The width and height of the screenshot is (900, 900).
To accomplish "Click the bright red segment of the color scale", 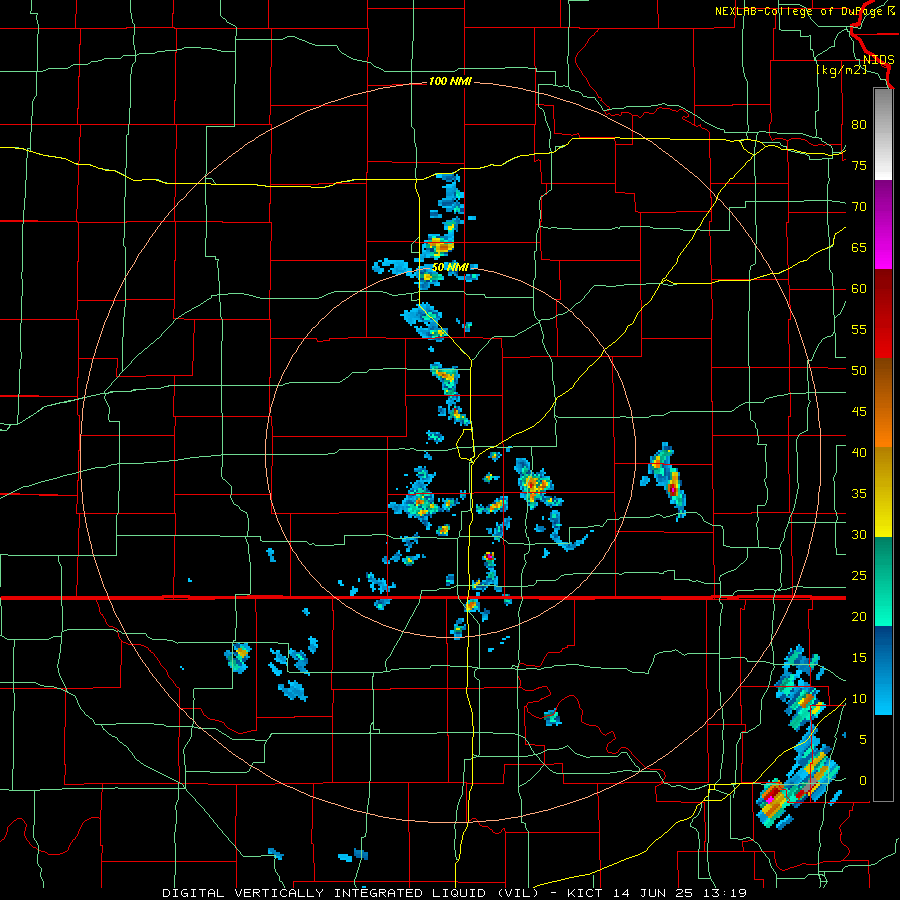I will pos(883,313).
